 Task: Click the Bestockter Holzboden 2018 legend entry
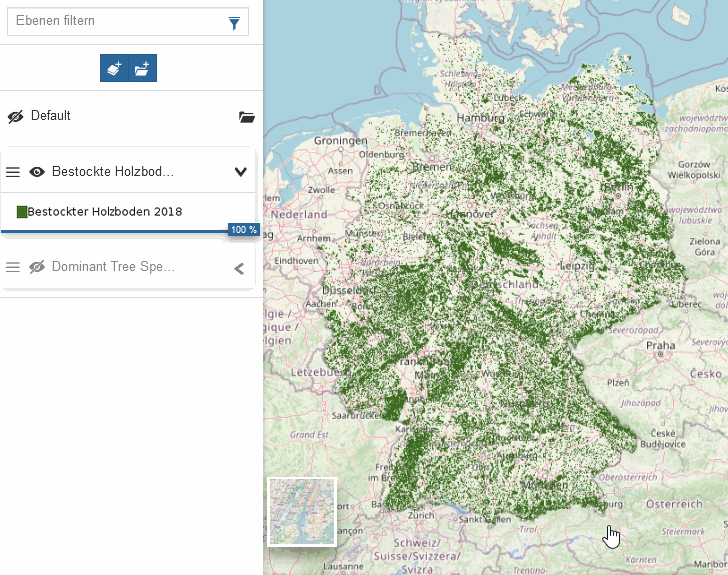104,211
